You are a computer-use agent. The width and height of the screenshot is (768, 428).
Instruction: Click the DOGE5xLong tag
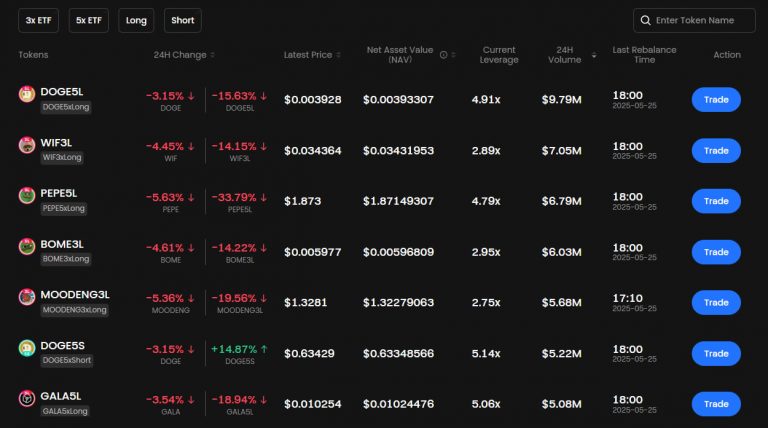pyautogui.click(x=66, y=107)
